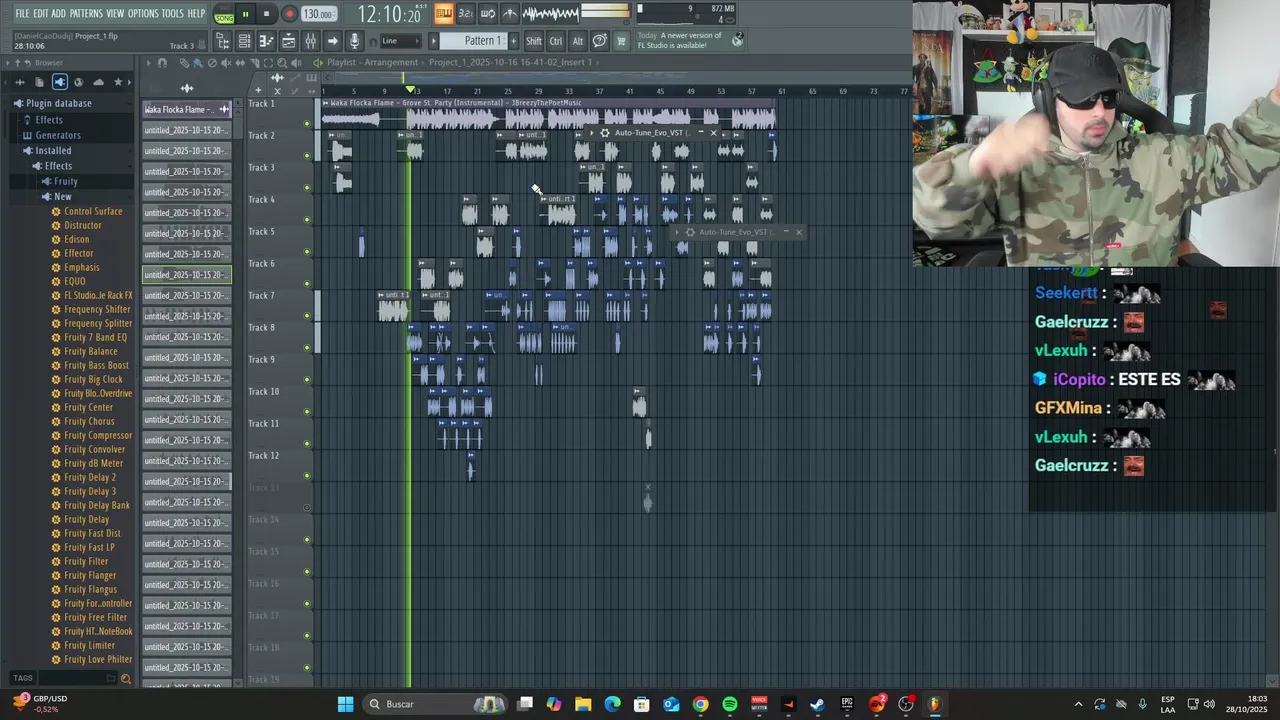Open the EDIT menu
1280x720 pixels.
[x=41, y=14]
